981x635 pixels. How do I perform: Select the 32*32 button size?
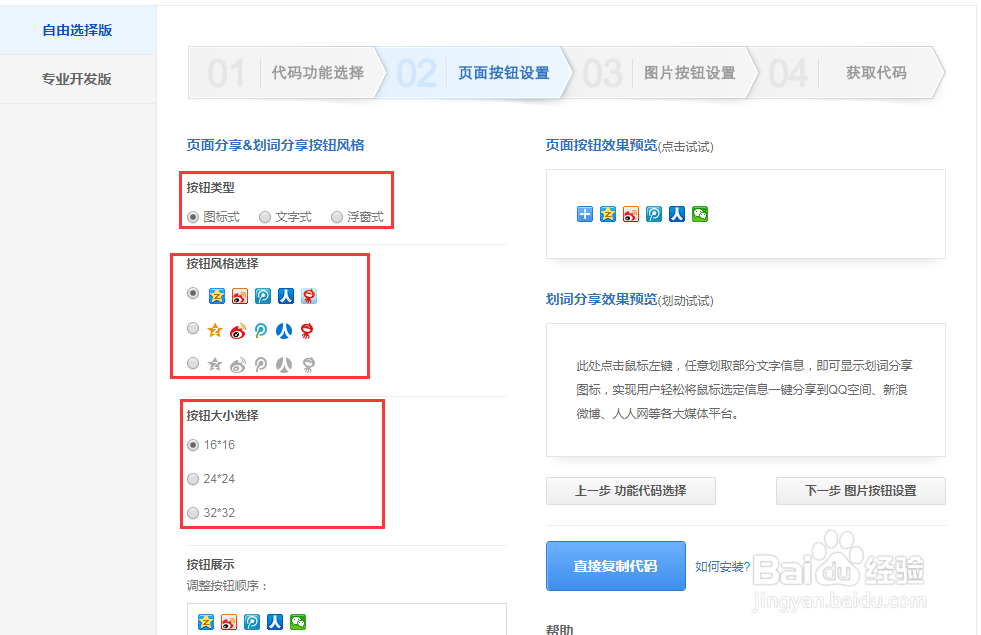pyautogui.click(x=192, y=512)
